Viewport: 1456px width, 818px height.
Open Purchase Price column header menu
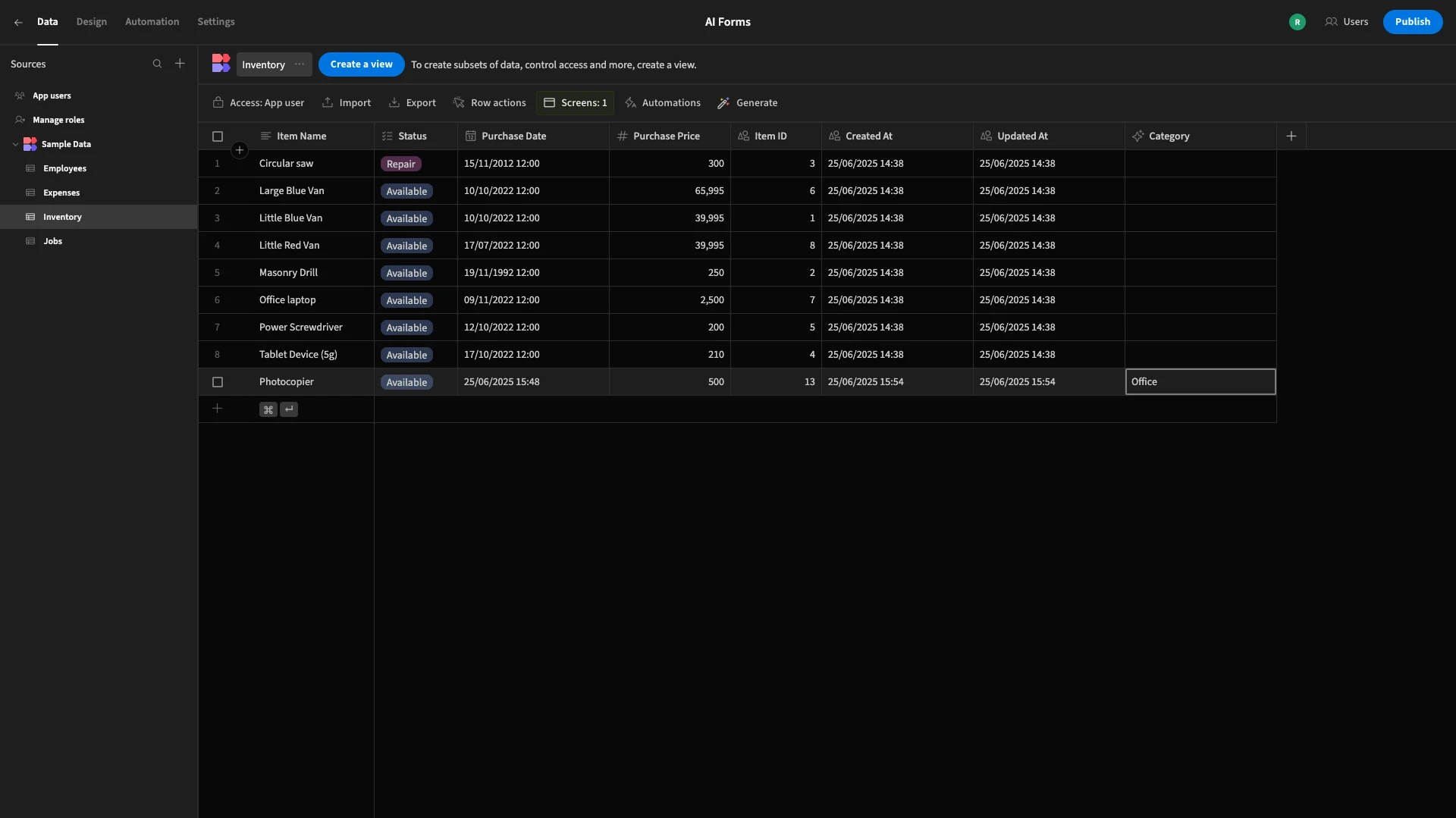point(670,136)
